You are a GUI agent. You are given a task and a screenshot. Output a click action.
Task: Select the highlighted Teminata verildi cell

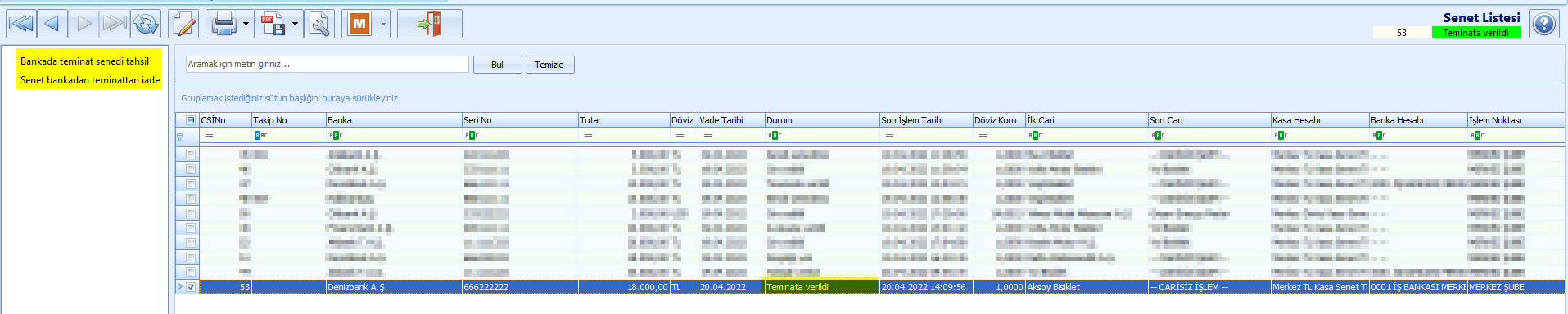pyautogui.click(x=821, y=287)
